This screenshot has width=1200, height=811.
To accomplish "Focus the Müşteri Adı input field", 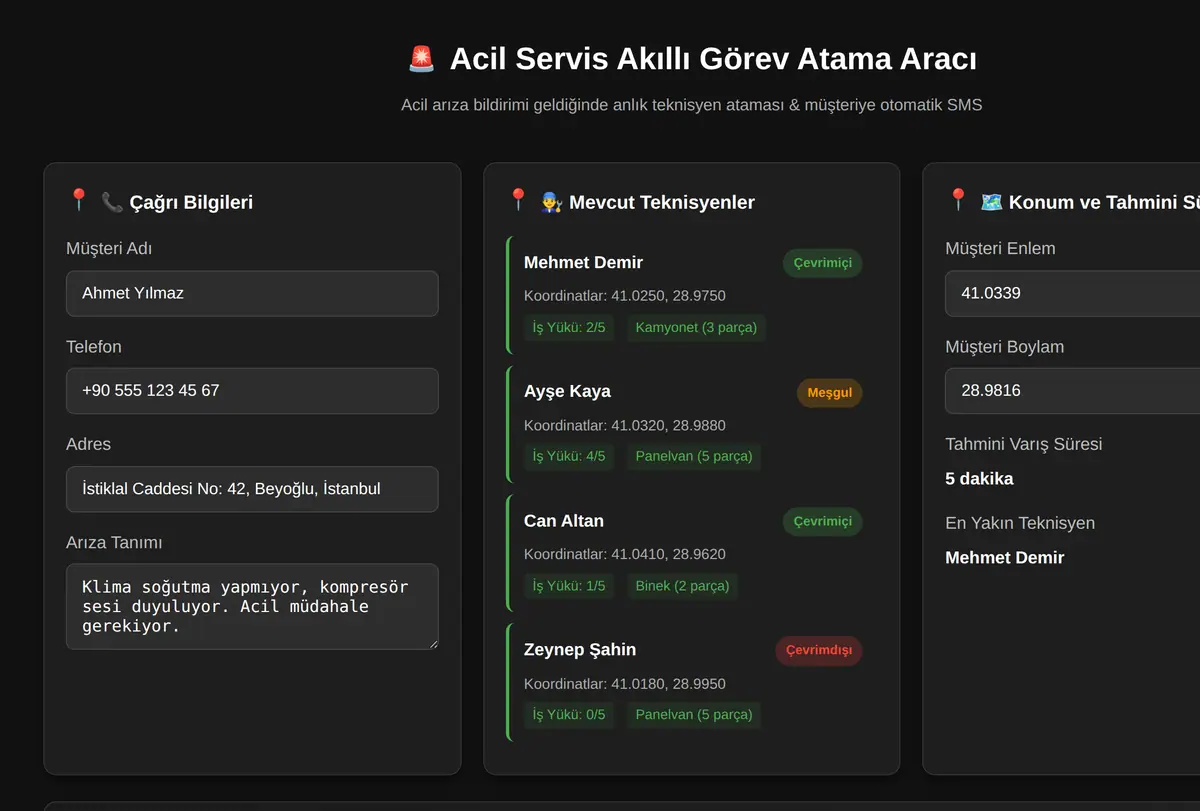I will click(x=252, y=293).
